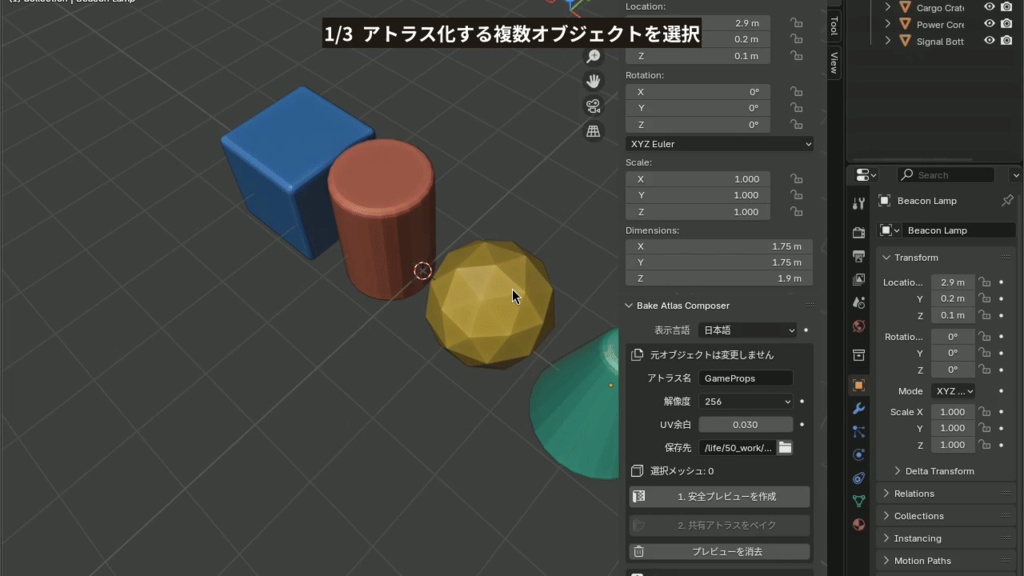Click the pin icon beside Beacon Lamp
Viewport: 1024px width, 576px height.
click(1007, 200)
